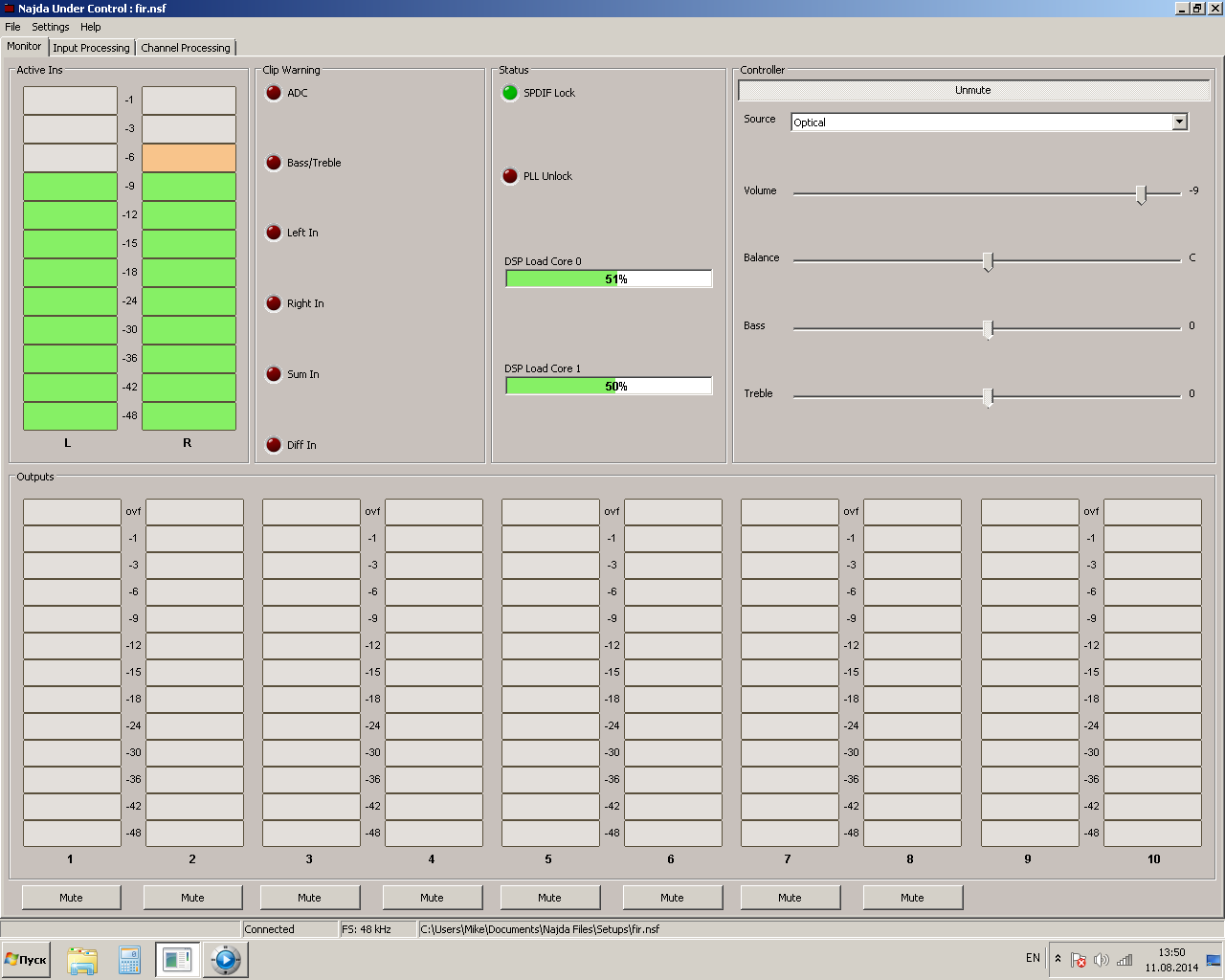The height and width of the screenshot is (980, 1225).
Task: Click the Bass/Treble clip warning LED
Action: tap(274, 163)
